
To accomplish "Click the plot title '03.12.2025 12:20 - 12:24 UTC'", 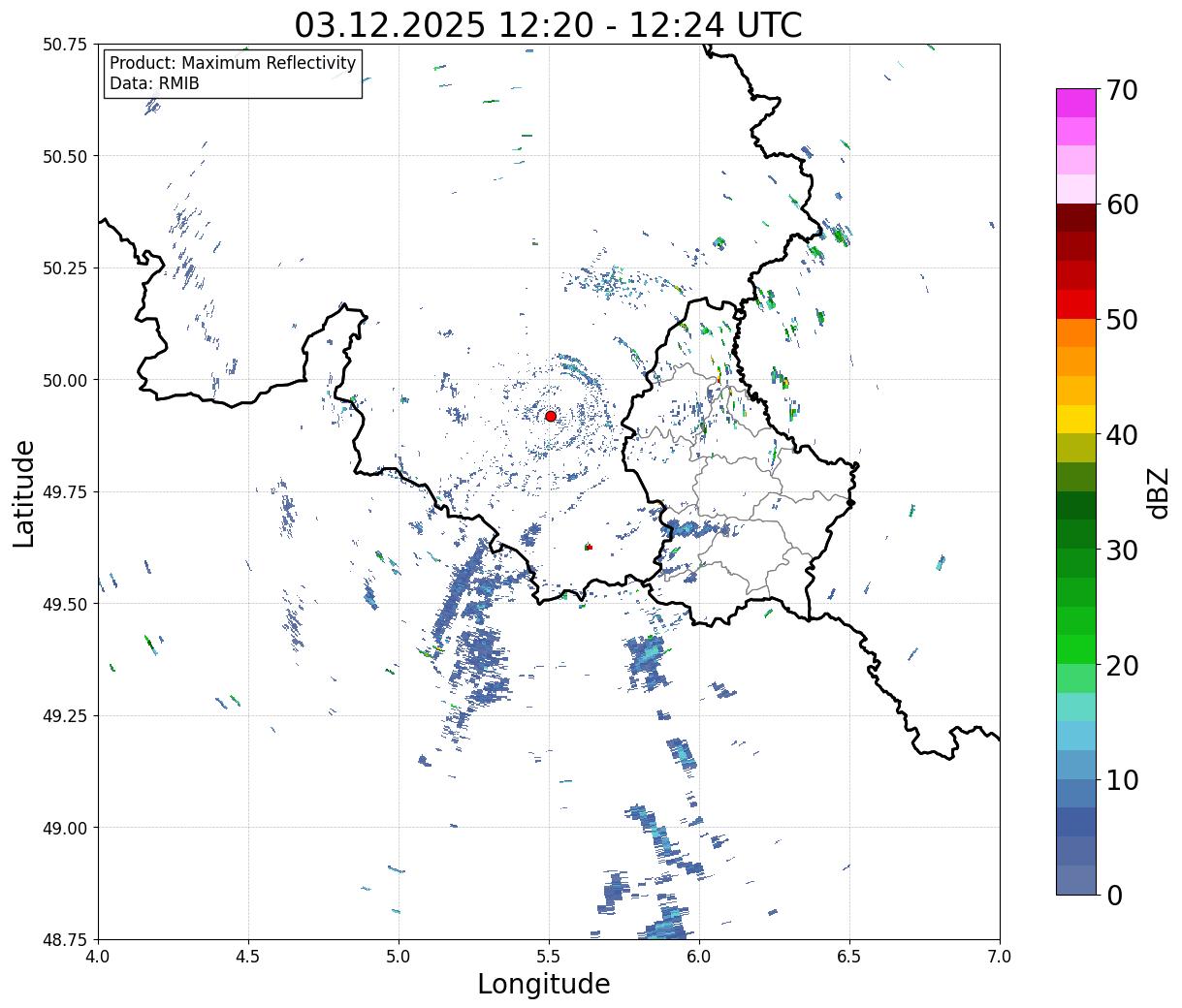I will (549, 24).
